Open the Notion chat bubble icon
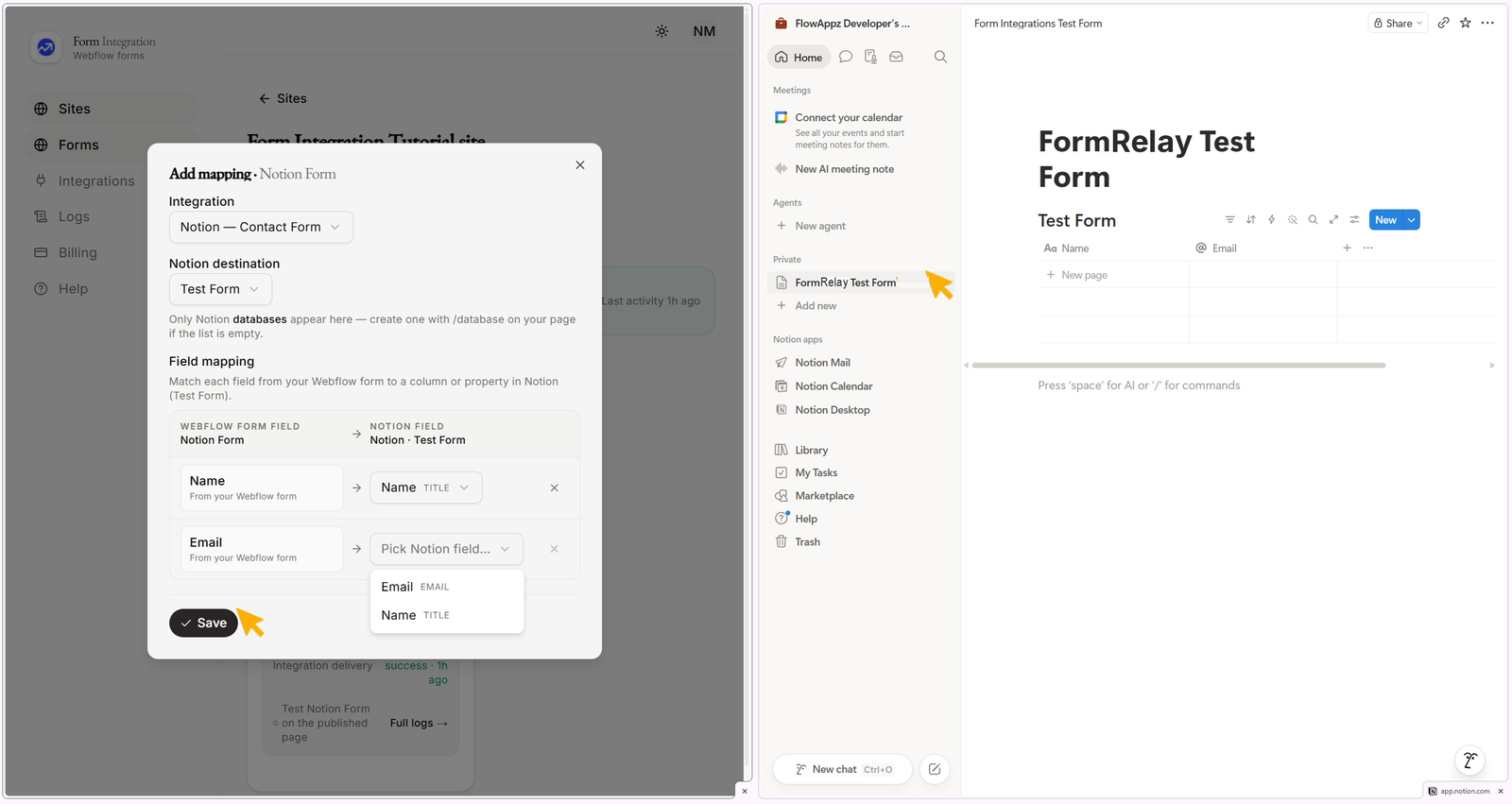This screenshot has width=1512, height=804. pos(846,57)
